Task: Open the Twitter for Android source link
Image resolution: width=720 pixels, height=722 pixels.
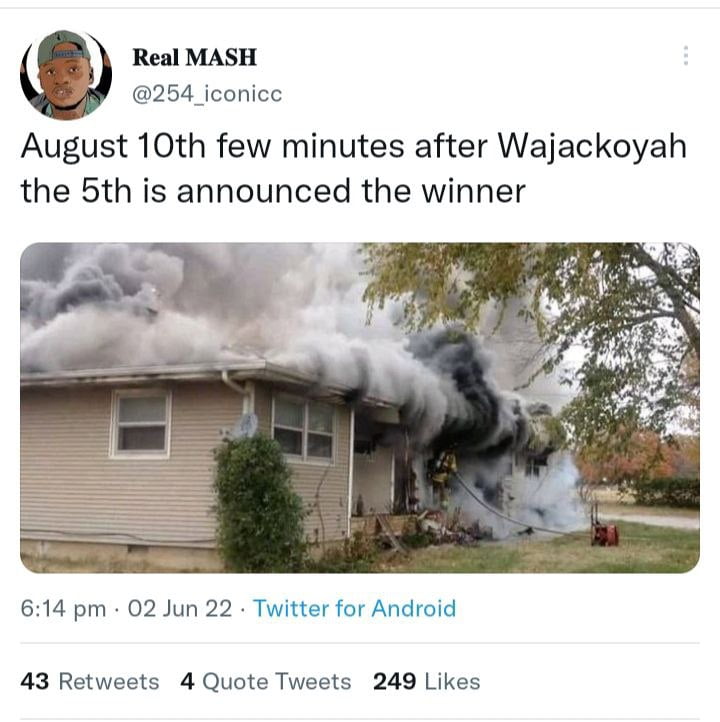Action: pos(354,608)
